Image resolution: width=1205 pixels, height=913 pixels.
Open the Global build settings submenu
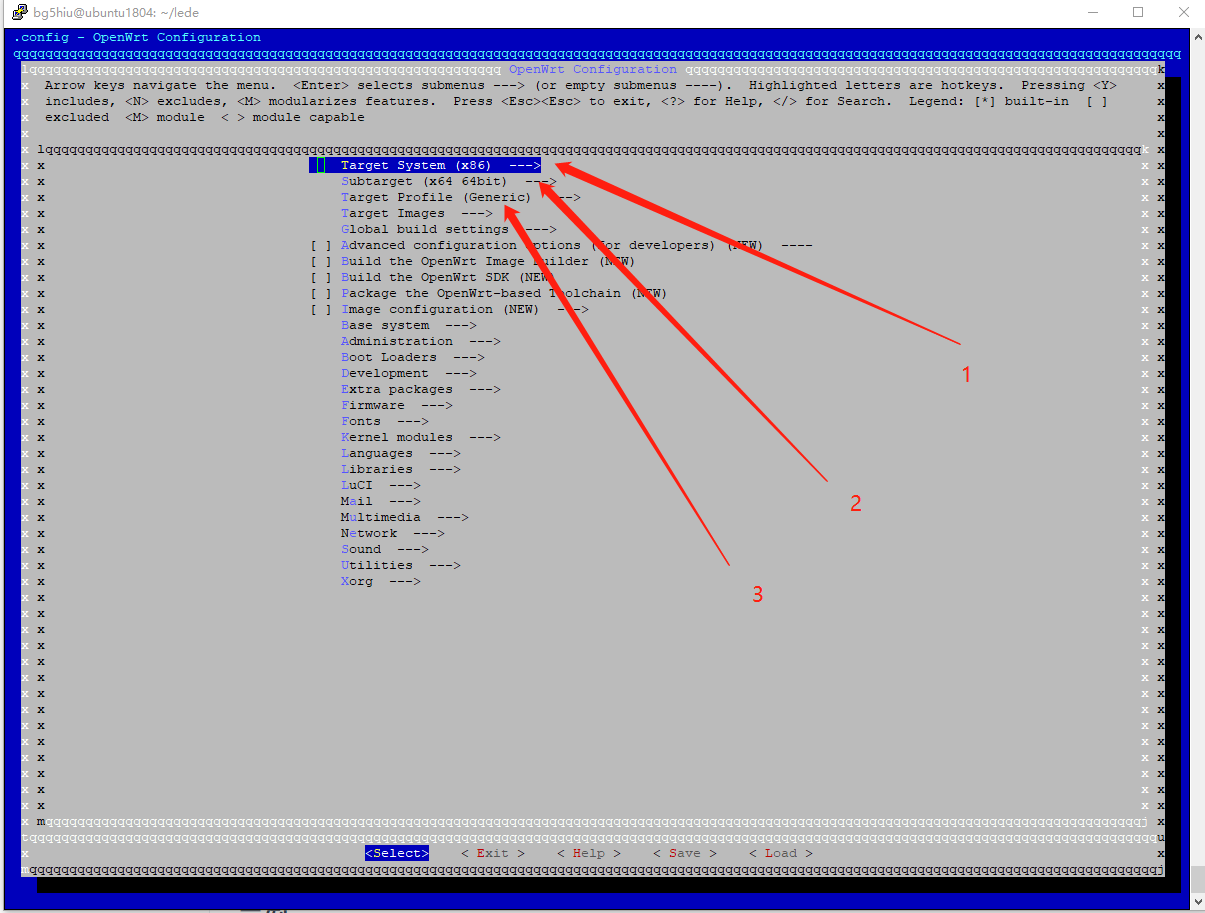[x=449, y=230]
